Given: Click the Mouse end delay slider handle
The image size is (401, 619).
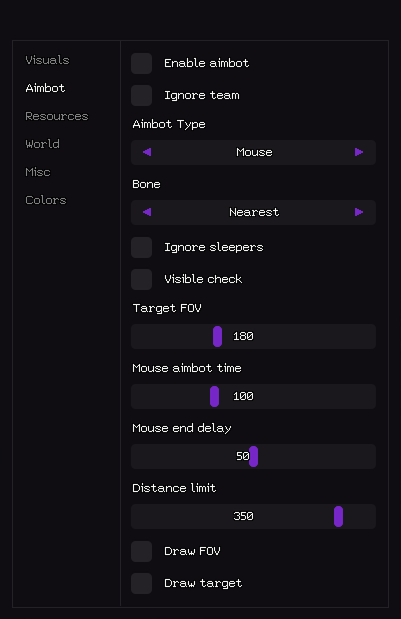Looking at the screenshot, I should [254, 456].
